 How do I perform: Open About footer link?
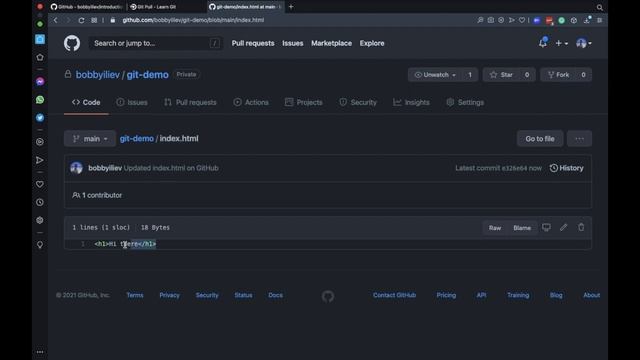(x=591, y=295)
